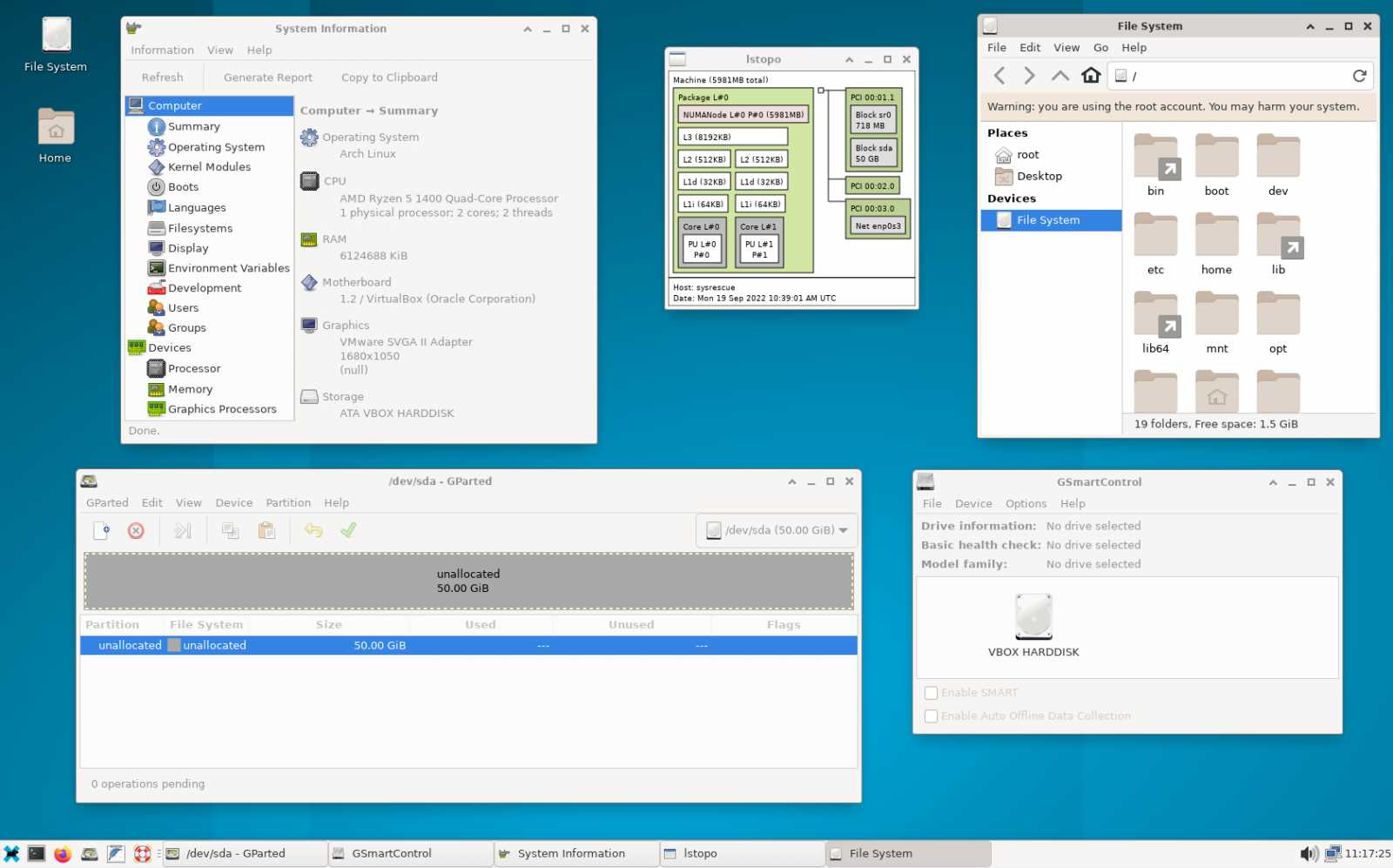
Task: Click the Size column header in GParted
Action: (x=329, y=625)
